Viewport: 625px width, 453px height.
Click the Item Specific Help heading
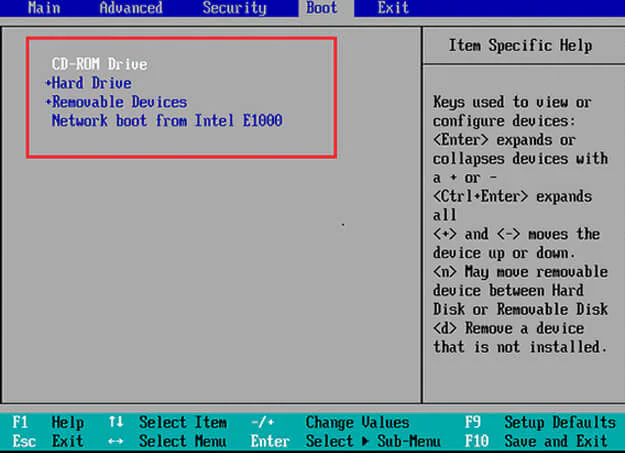520,45
